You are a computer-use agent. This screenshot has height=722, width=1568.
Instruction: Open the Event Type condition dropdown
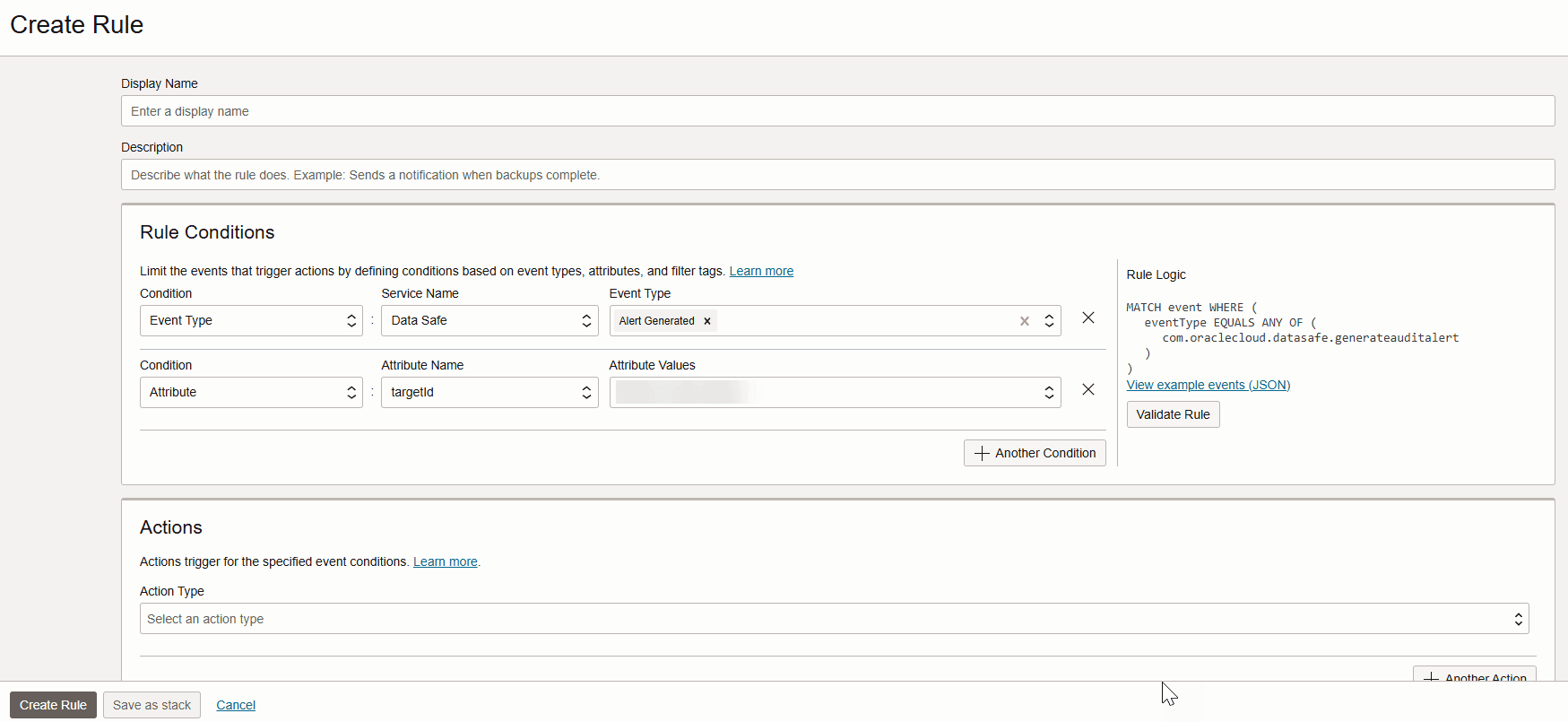click(x=251, y=321)
